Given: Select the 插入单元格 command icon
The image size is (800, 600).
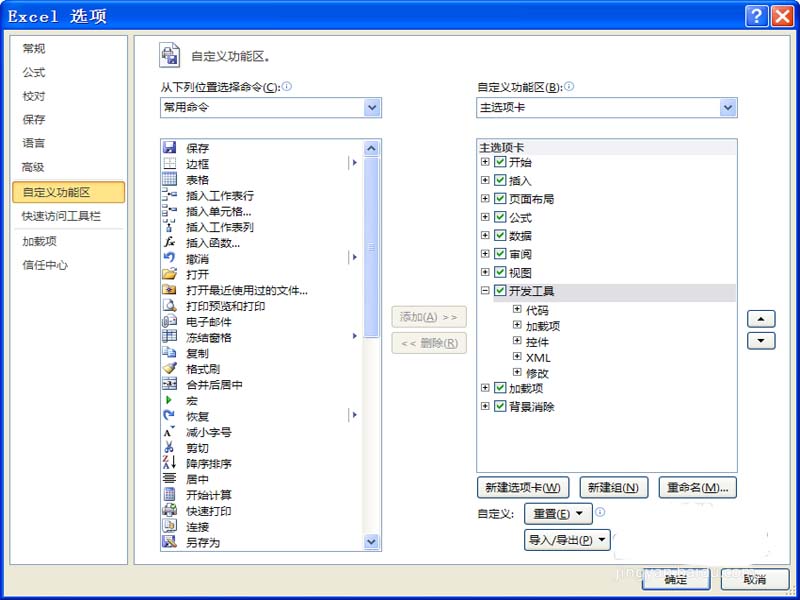Looking at the screenshot, I should click(x=169, y=211).
